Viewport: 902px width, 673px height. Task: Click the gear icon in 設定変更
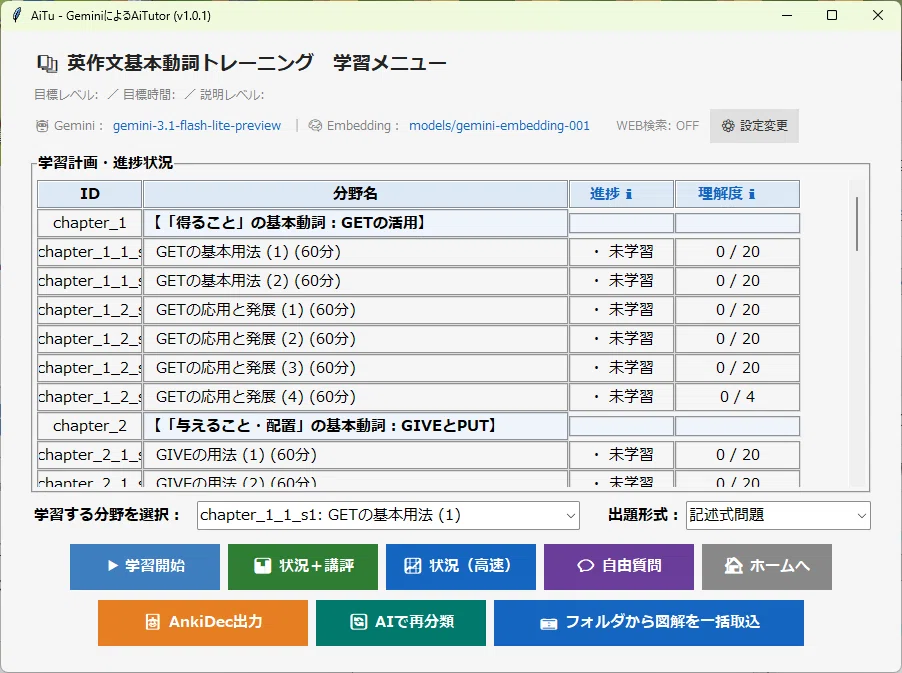[x=728, y=125]
